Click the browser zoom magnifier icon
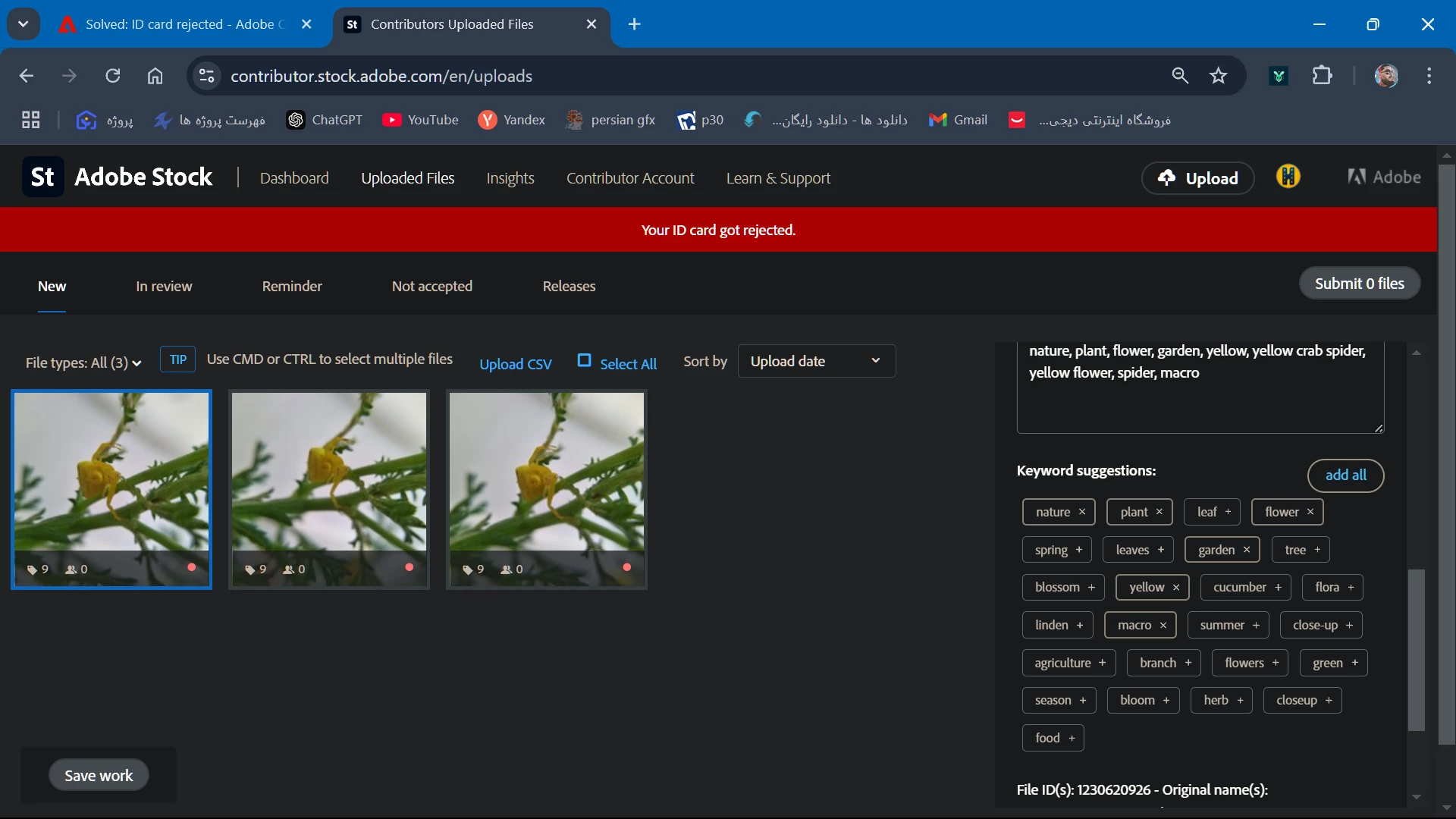 click(1180, 76)
